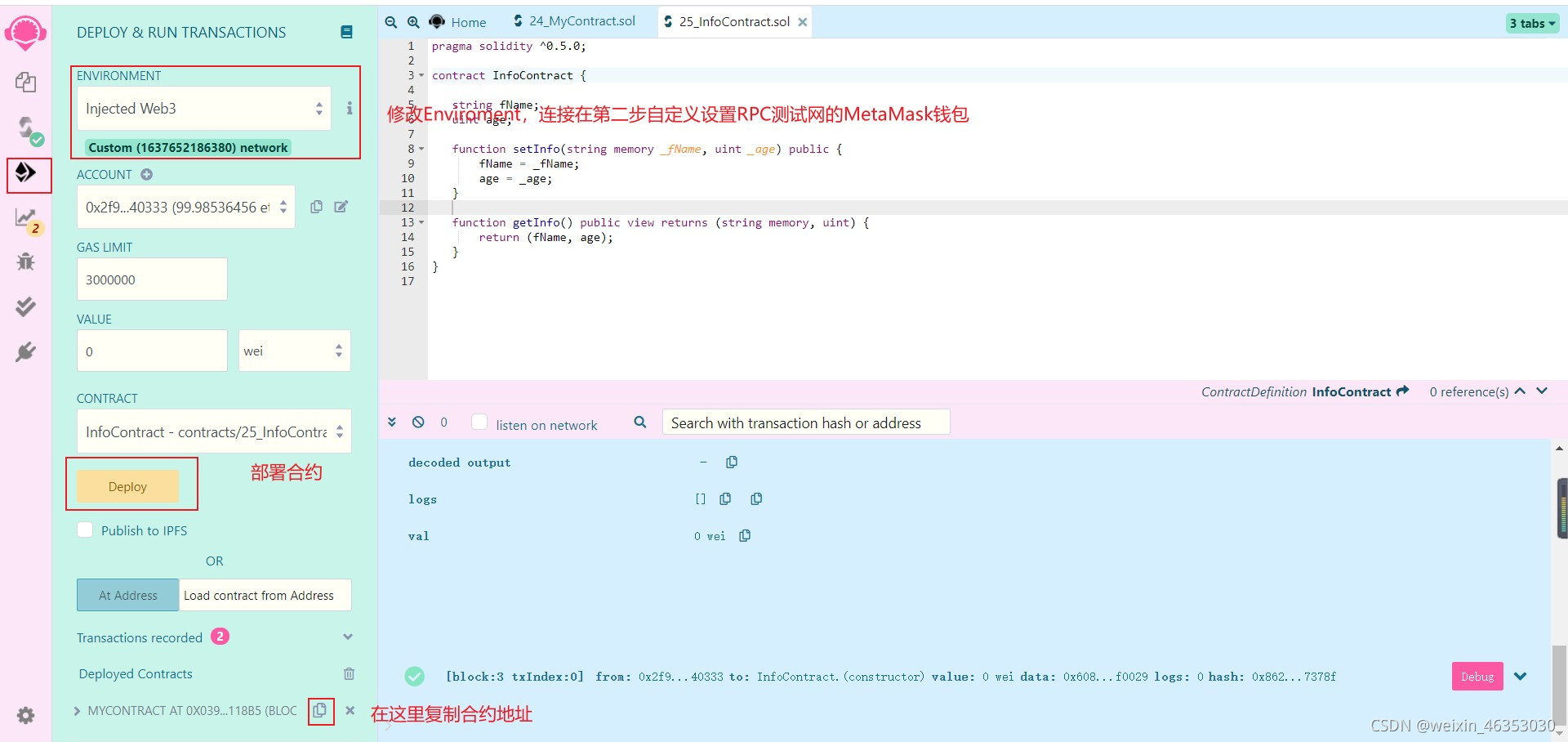
Task: Click Gas Limit input field
Action: [152, 279]
